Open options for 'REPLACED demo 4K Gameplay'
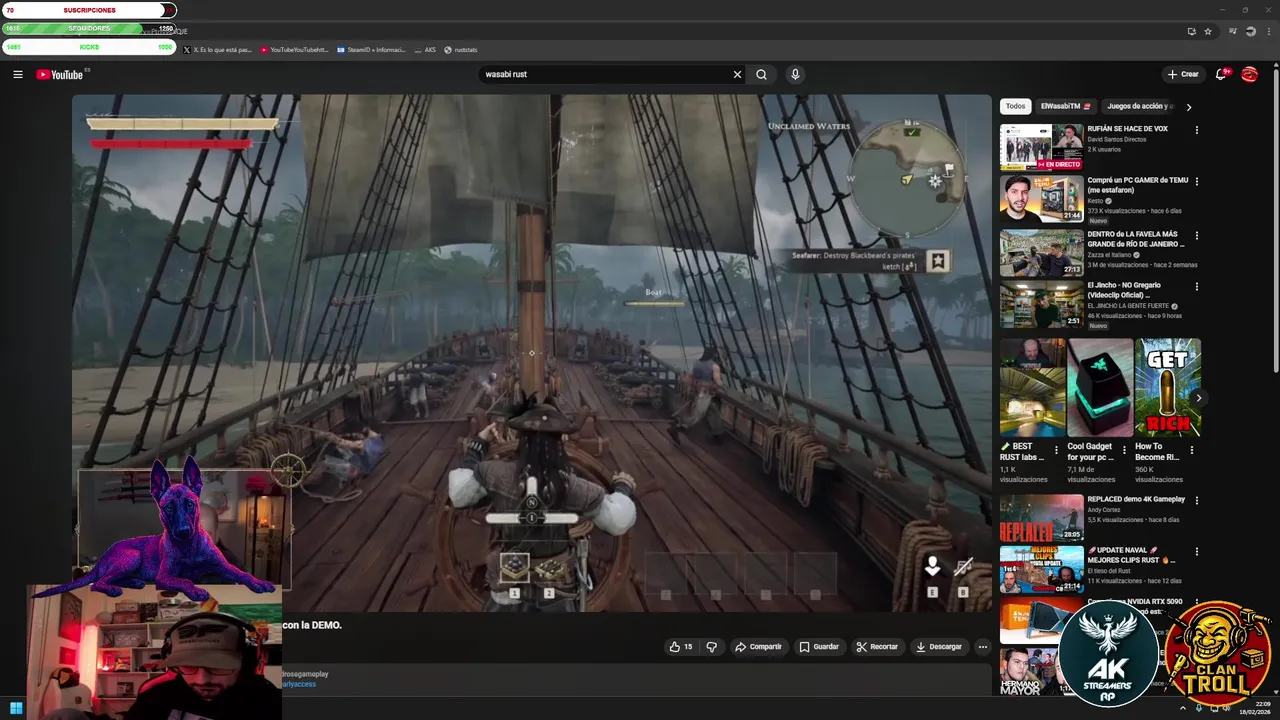The height and width of the screenshot is (720, 1280). [x=1197, y=500]
